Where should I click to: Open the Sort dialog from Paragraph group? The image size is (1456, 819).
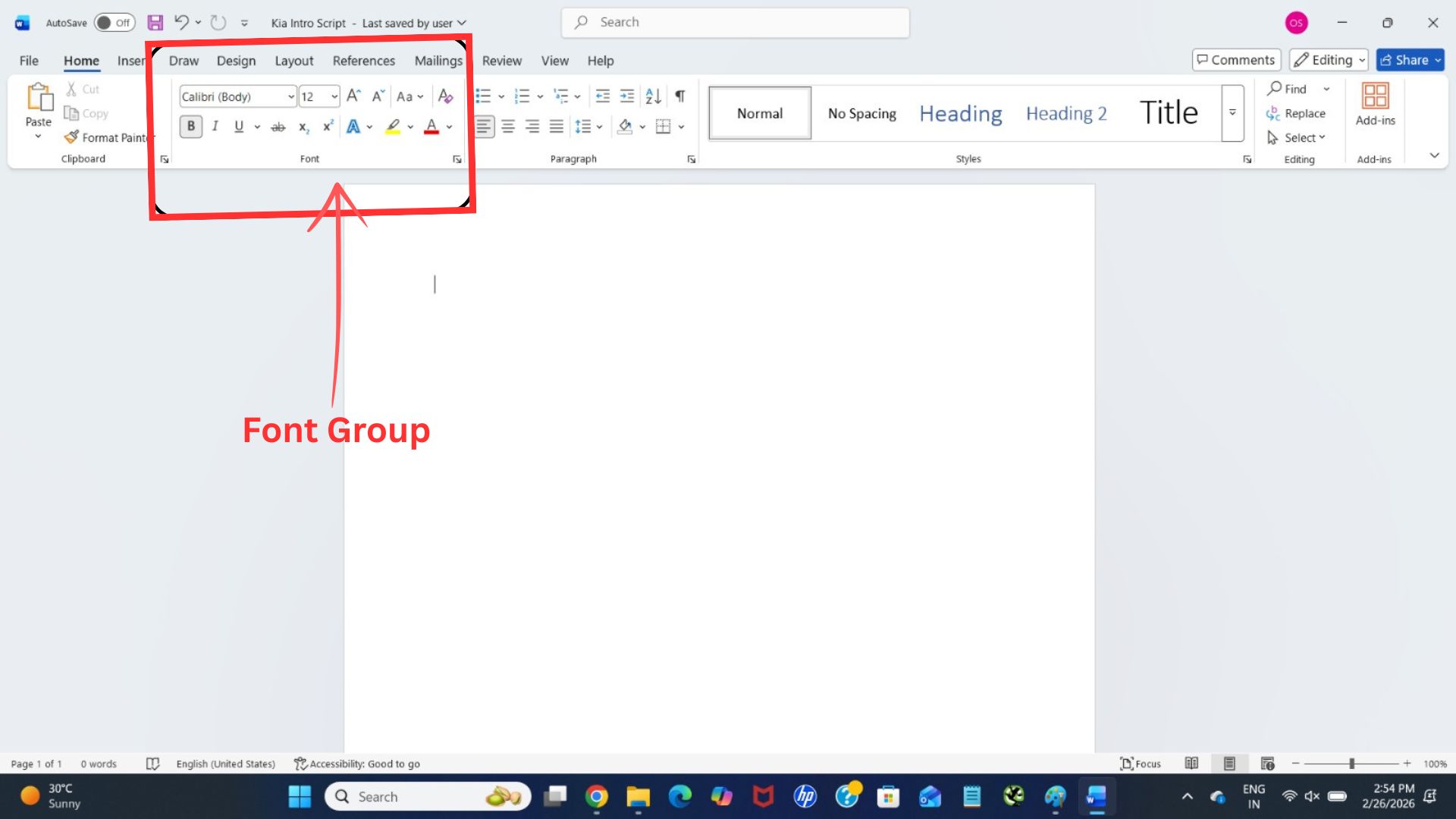(652, 96)
